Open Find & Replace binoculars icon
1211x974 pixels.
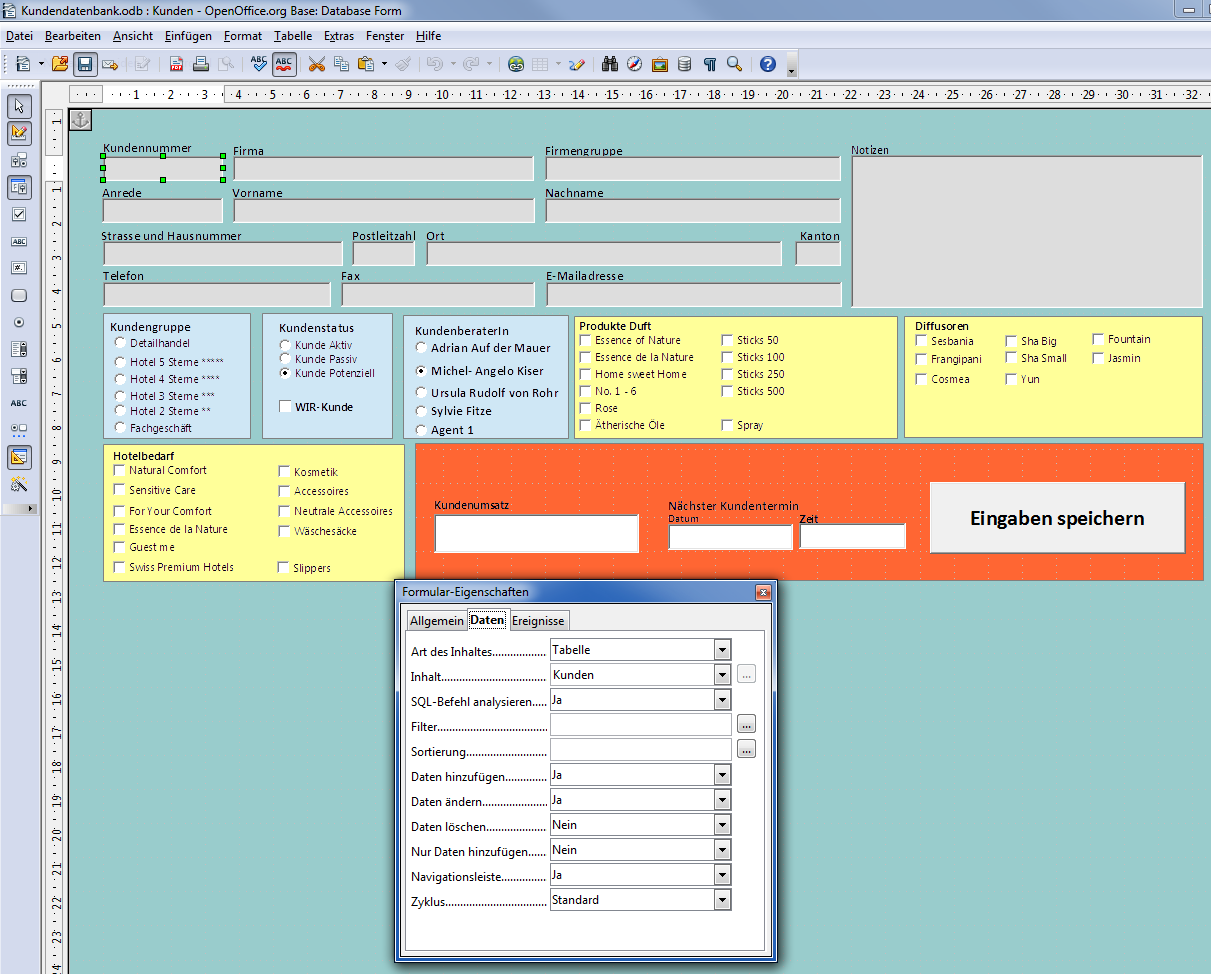tap(610, 64)
